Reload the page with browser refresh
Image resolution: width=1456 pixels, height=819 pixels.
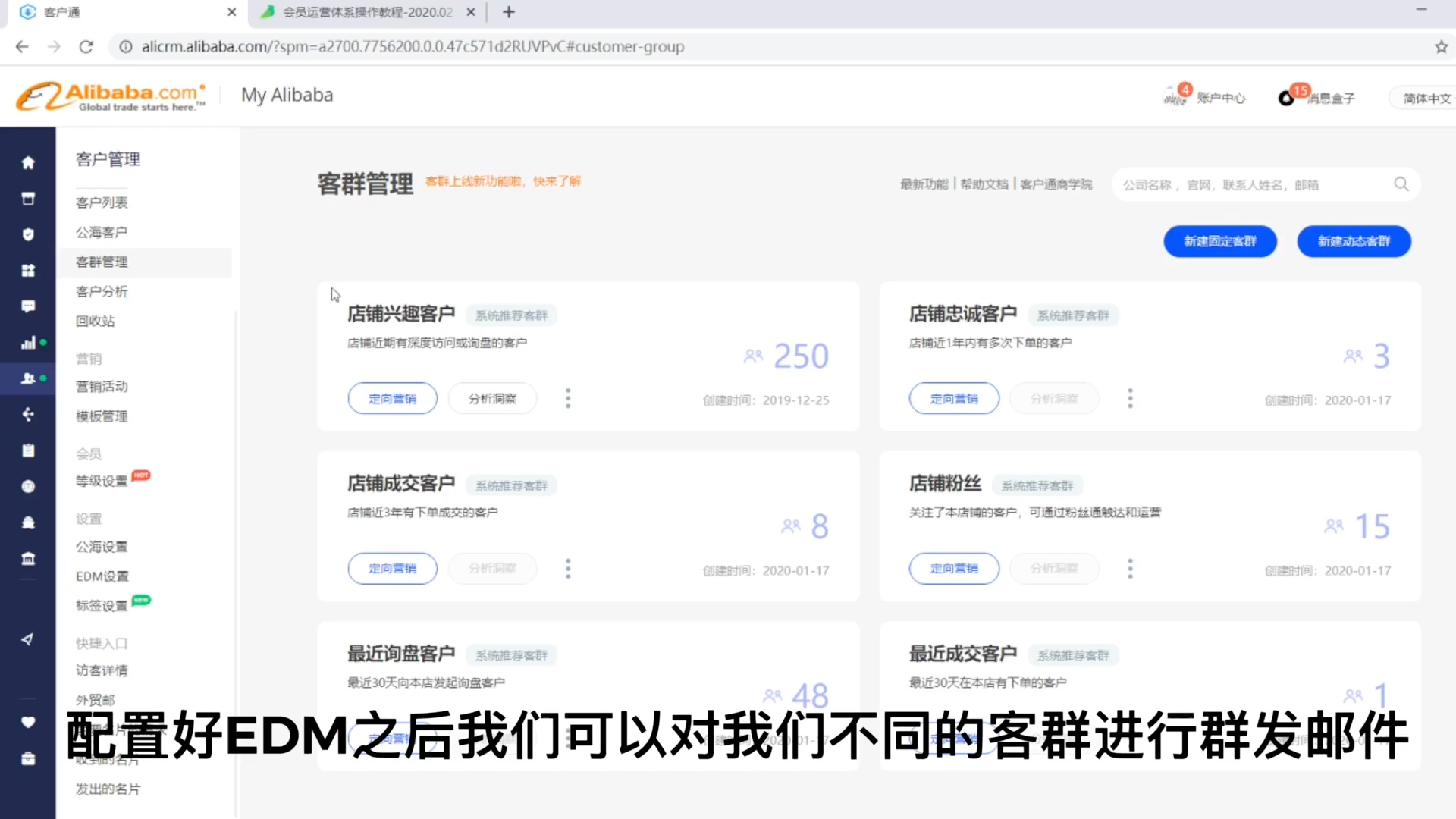(86, 47)
